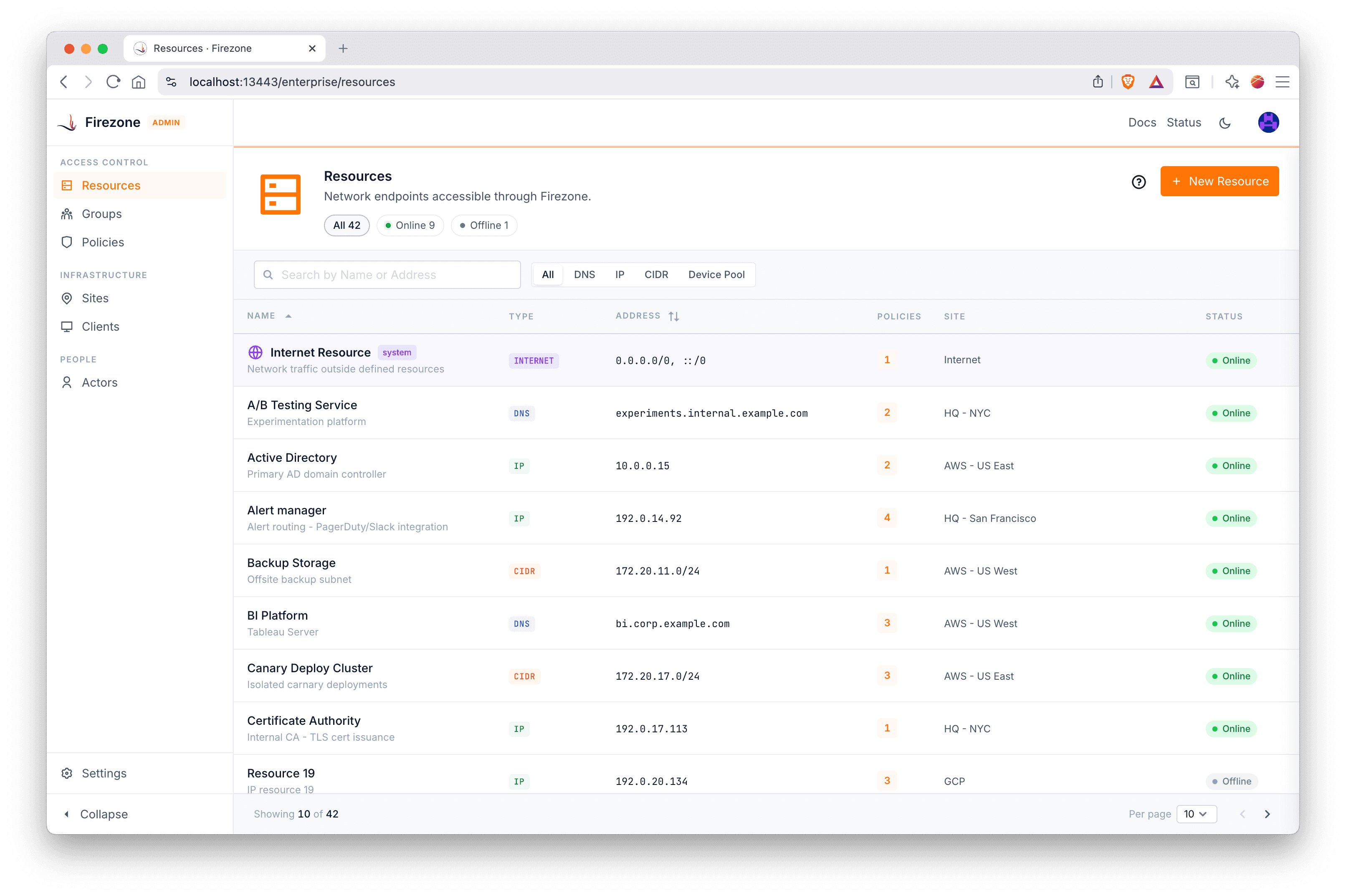Toggle the Address column sort order
The height and width of the screenshot is (896, 1346).
point(675,315)
